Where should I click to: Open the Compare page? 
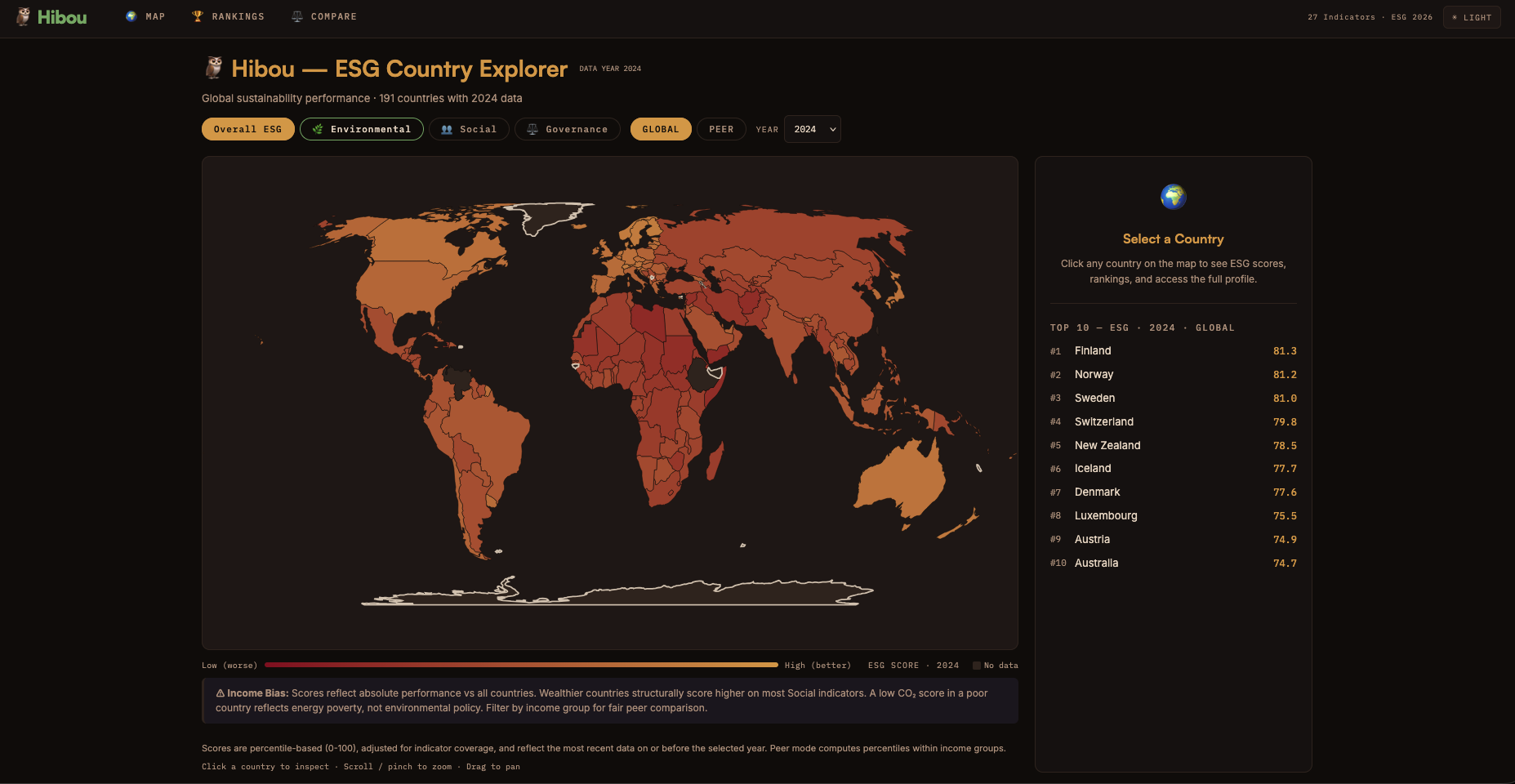(333, 16)
